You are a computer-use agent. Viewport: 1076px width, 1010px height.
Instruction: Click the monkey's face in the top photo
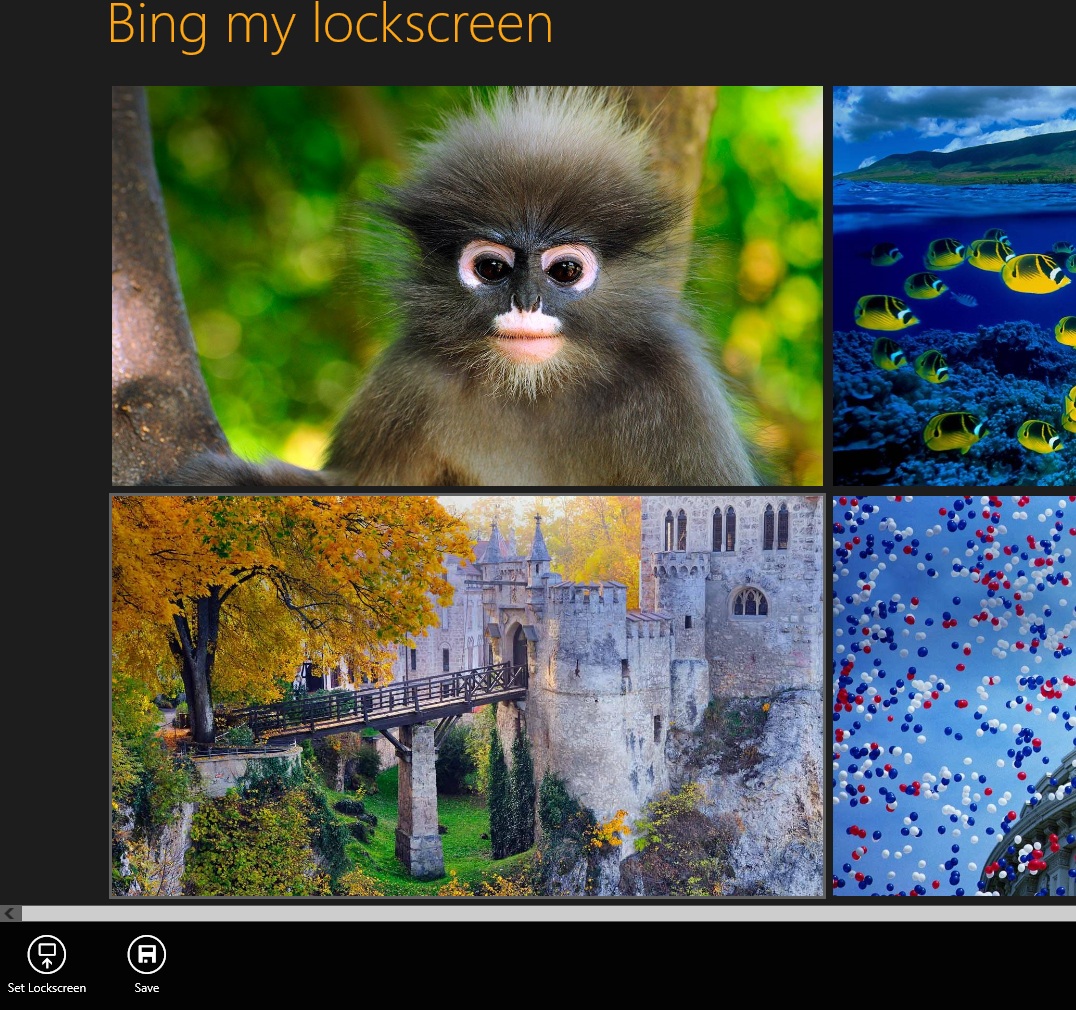click(x=527, y=295)
